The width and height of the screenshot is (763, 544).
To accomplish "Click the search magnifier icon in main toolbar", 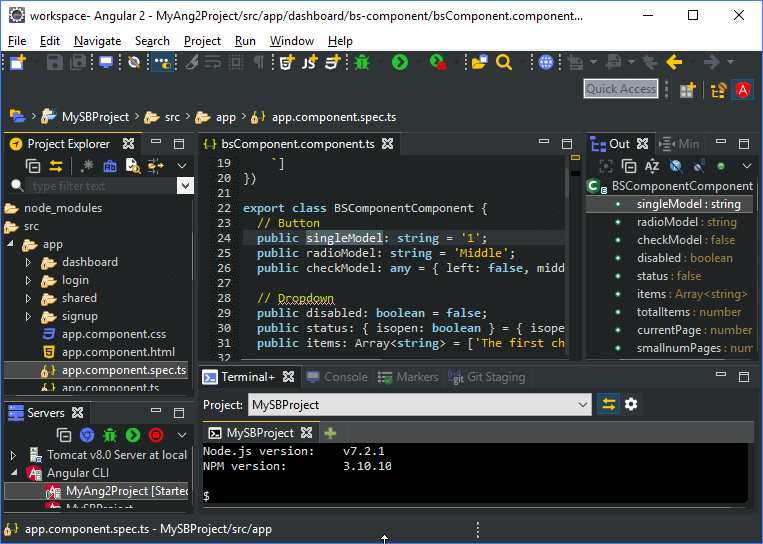I will coord(504,62).
